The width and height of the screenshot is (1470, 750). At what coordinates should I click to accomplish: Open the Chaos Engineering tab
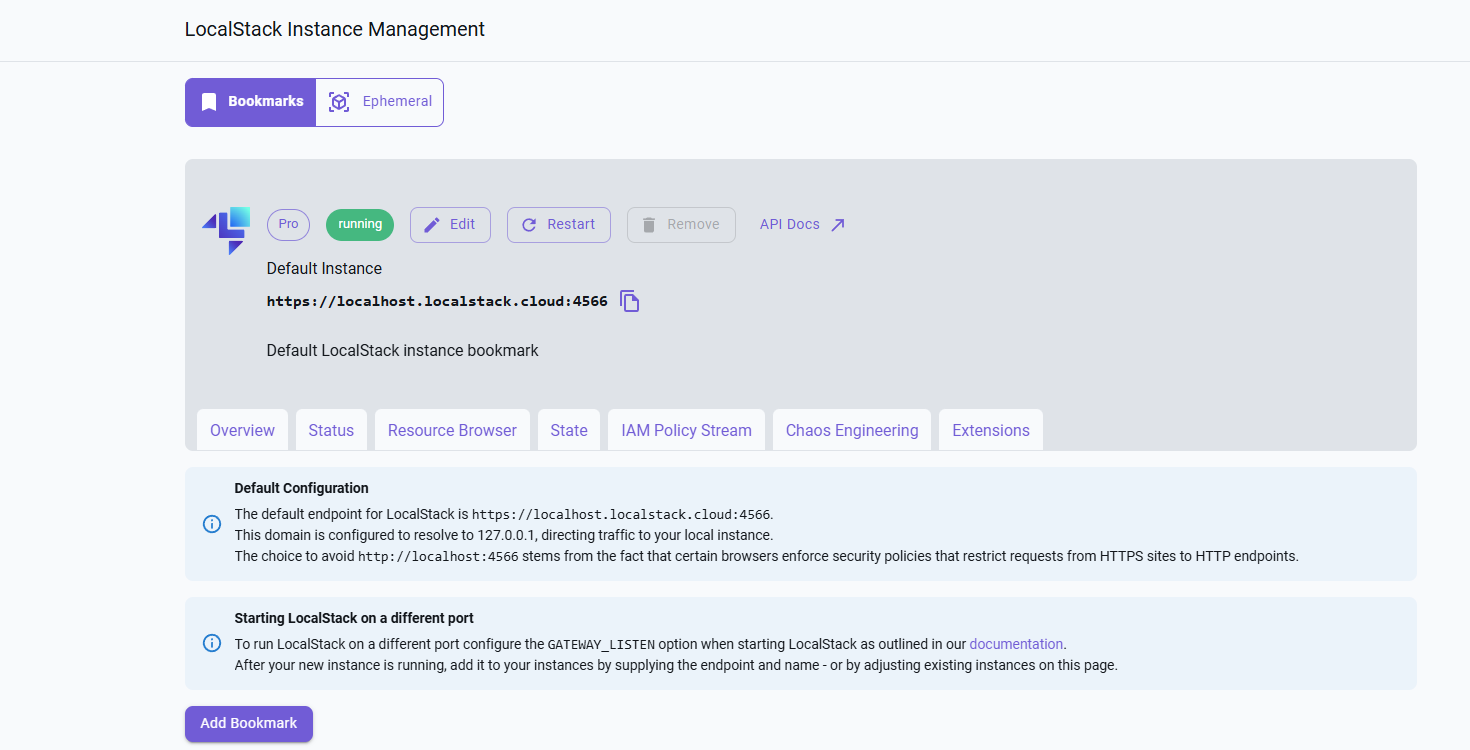point(852,430)
